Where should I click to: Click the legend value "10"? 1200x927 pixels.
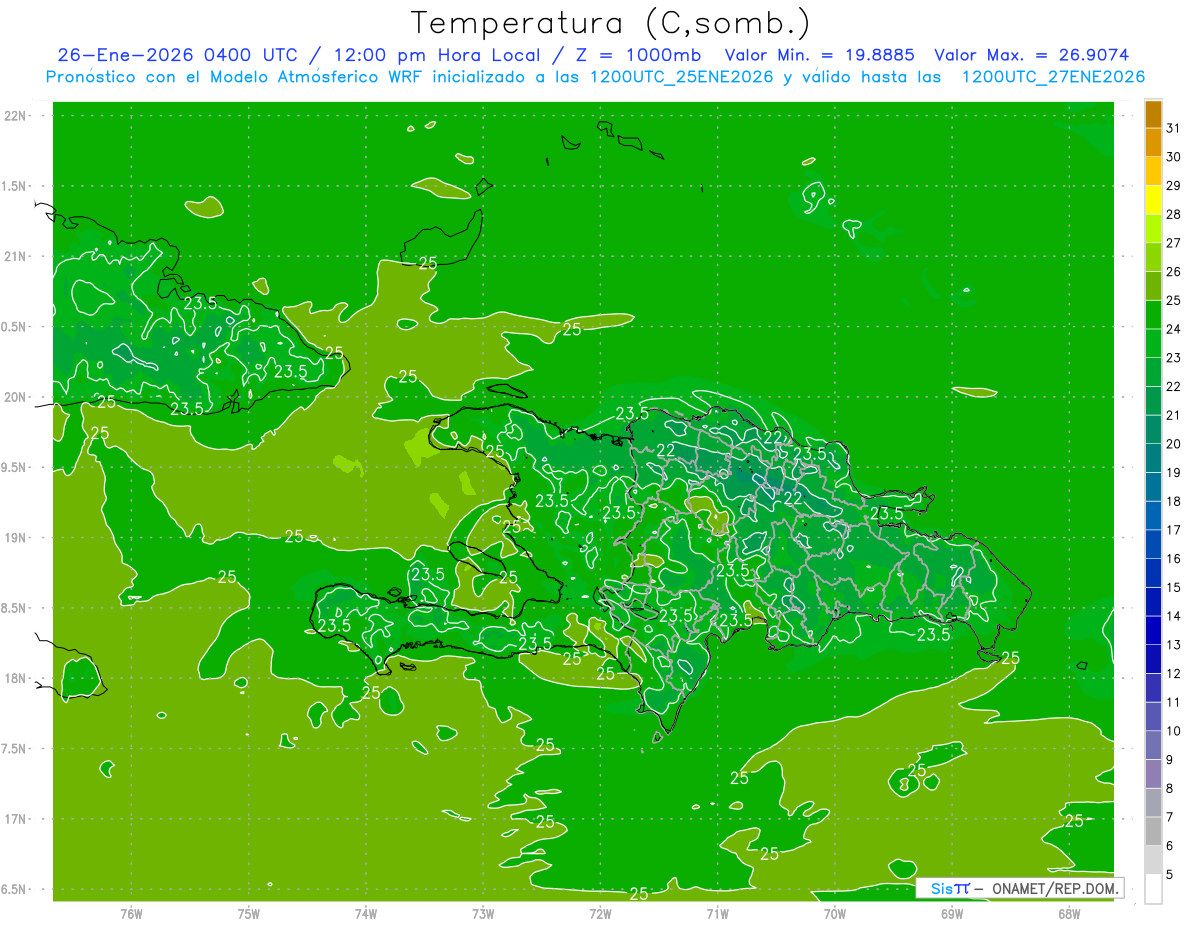pos(1174,731)
